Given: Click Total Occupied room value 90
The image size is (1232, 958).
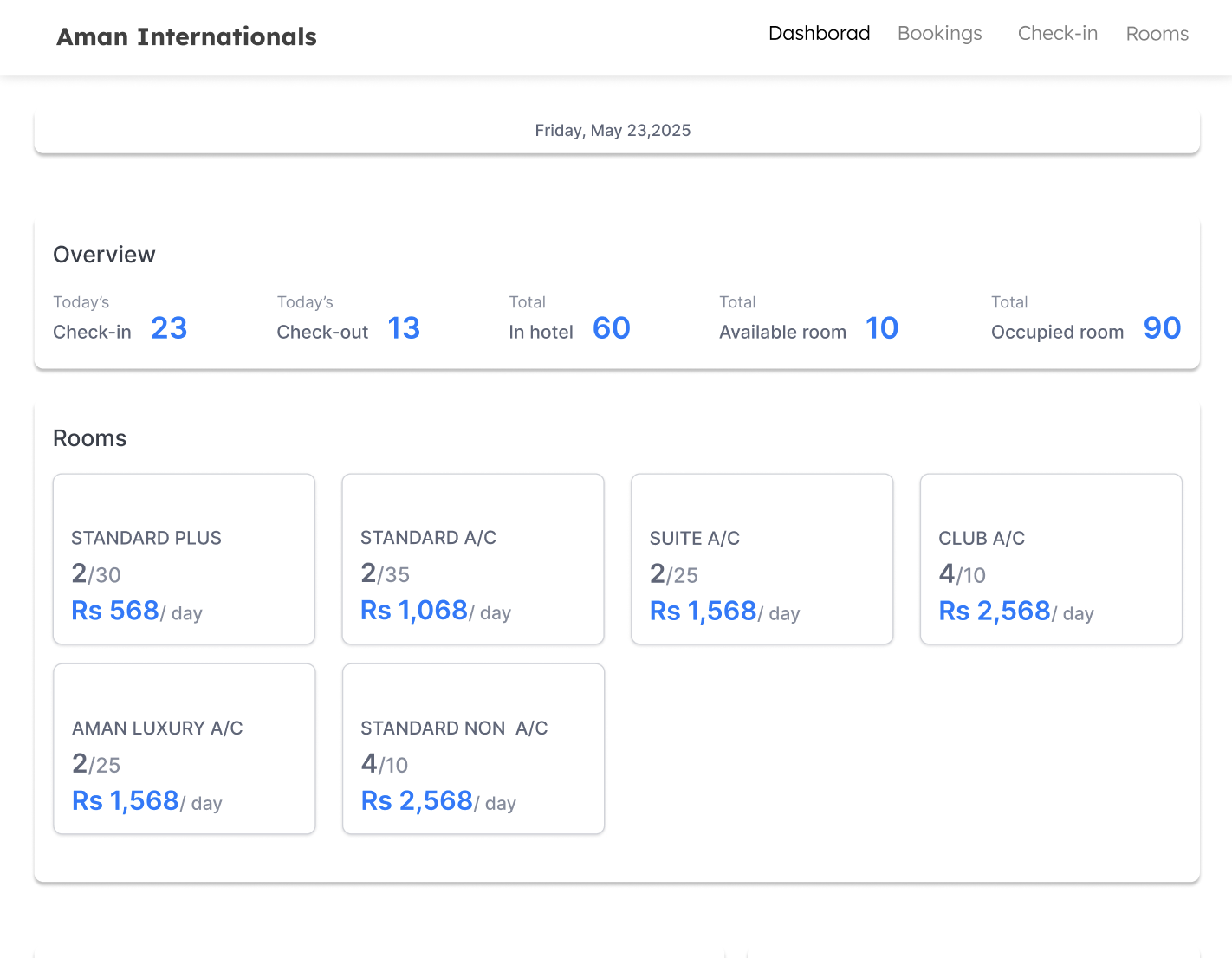Looking at the screenshot, I should tap(1162, 328).
